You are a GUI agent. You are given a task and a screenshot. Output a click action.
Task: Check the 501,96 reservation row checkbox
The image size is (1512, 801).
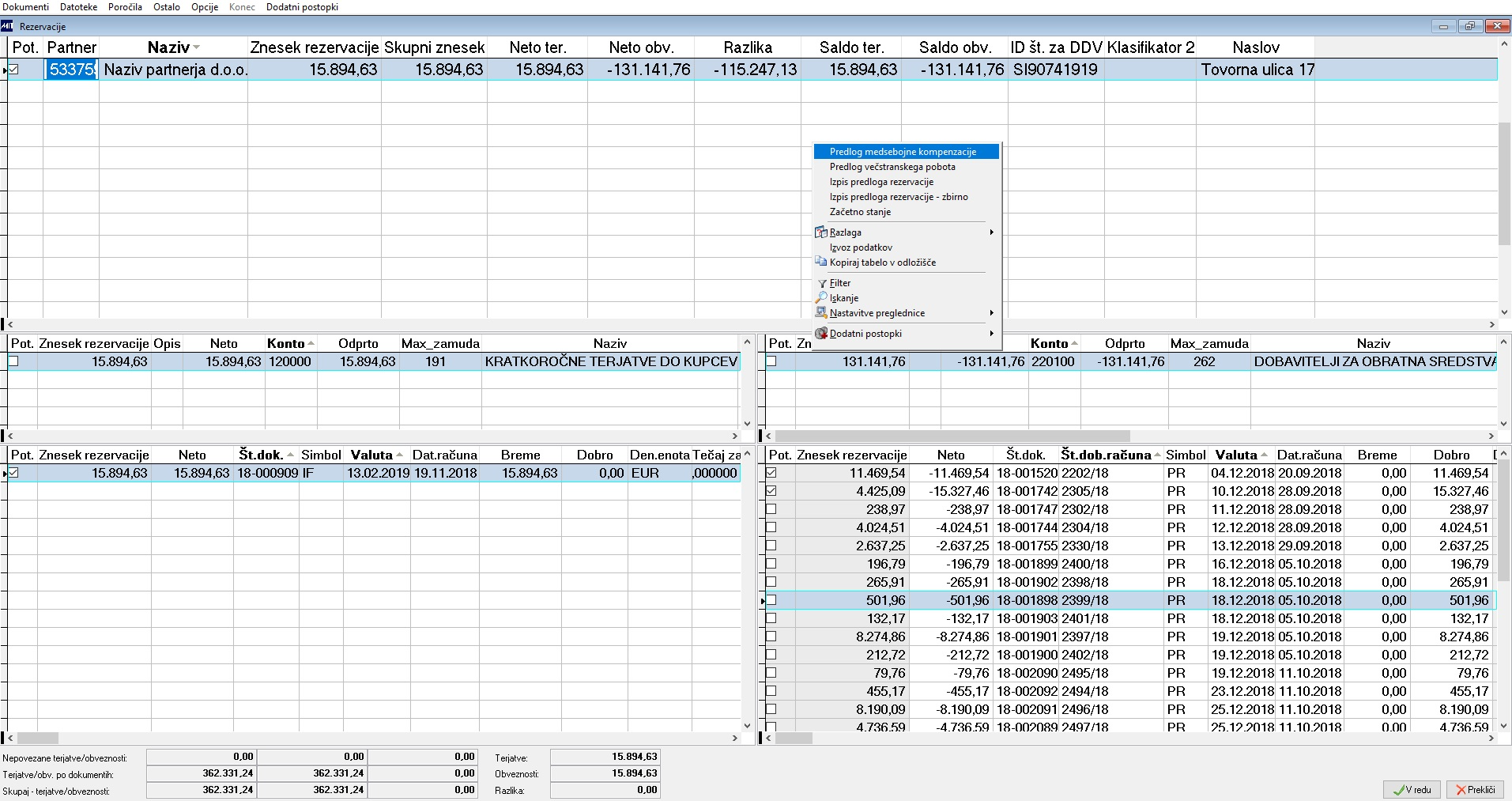[x=771, y=600]
